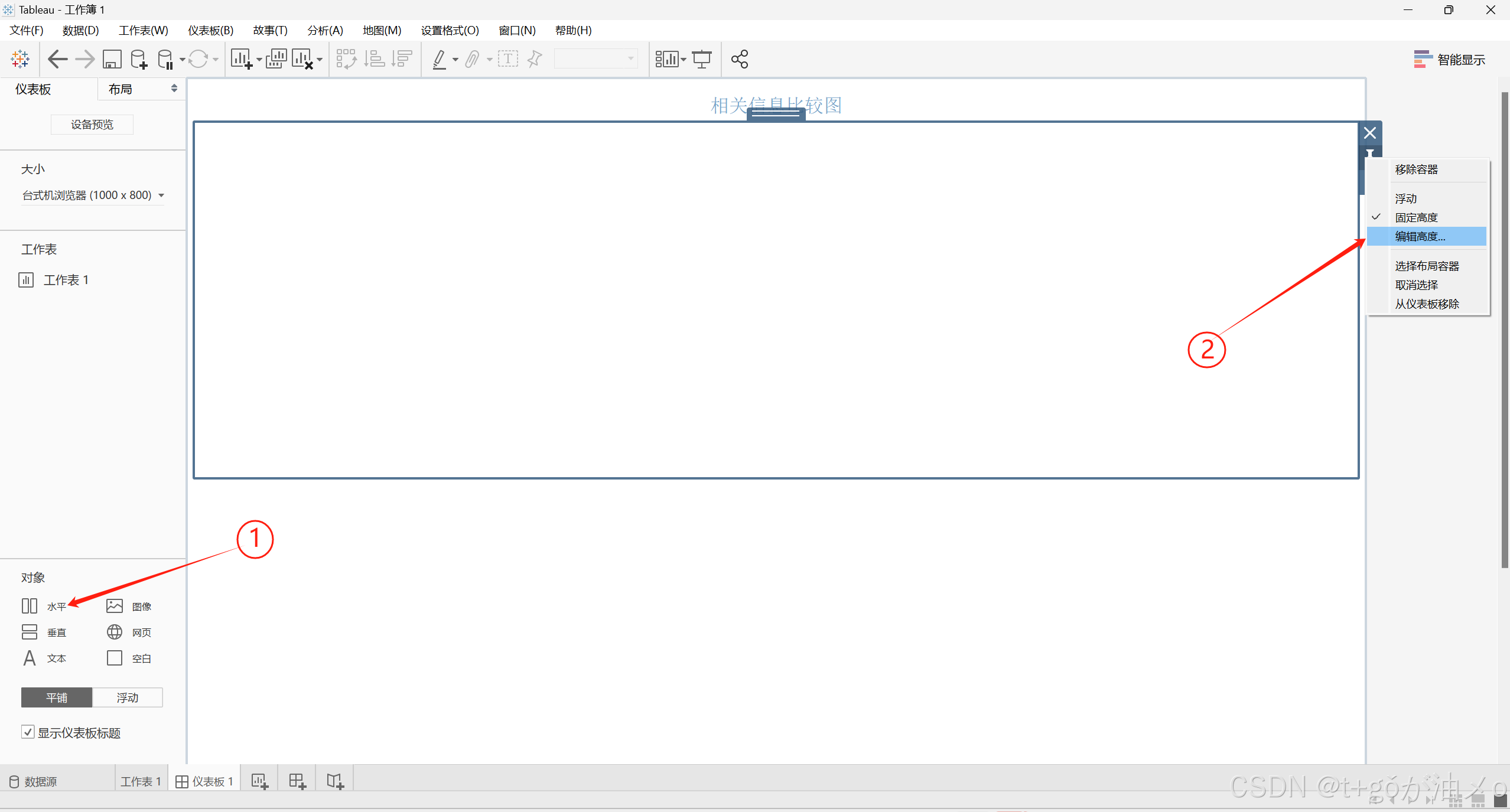The image size is (1510, 812).
Task: Click the presentation mode icon
Action: click(702, 59)
